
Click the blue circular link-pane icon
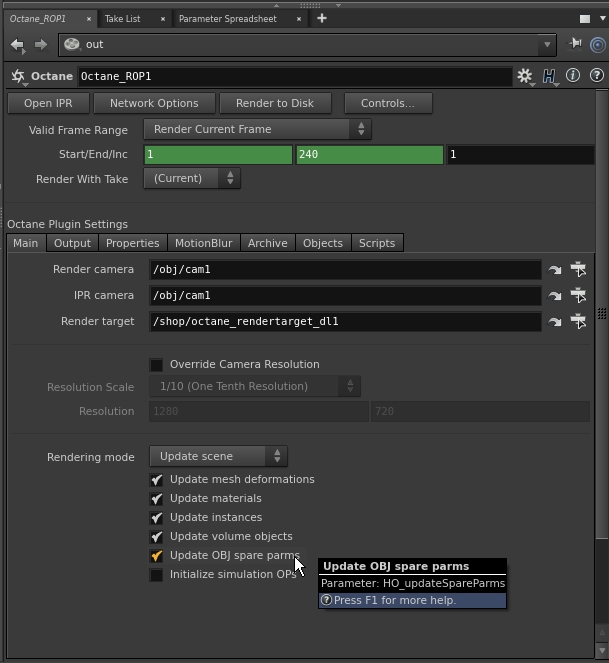click(598, 45)
